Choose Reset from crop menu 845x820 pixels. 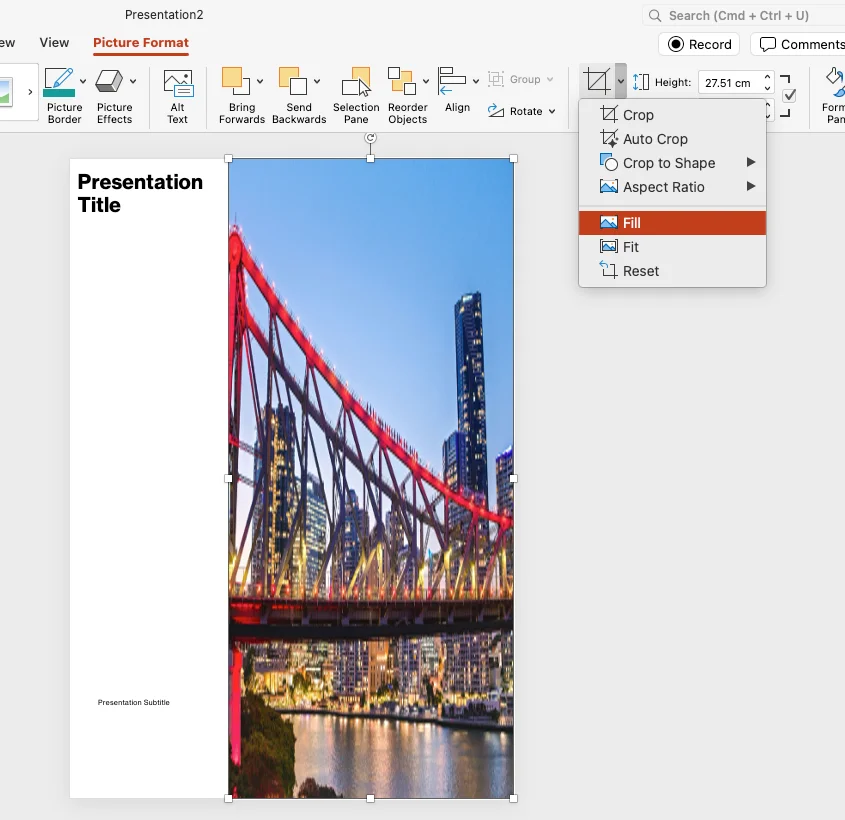click(672, 271)
